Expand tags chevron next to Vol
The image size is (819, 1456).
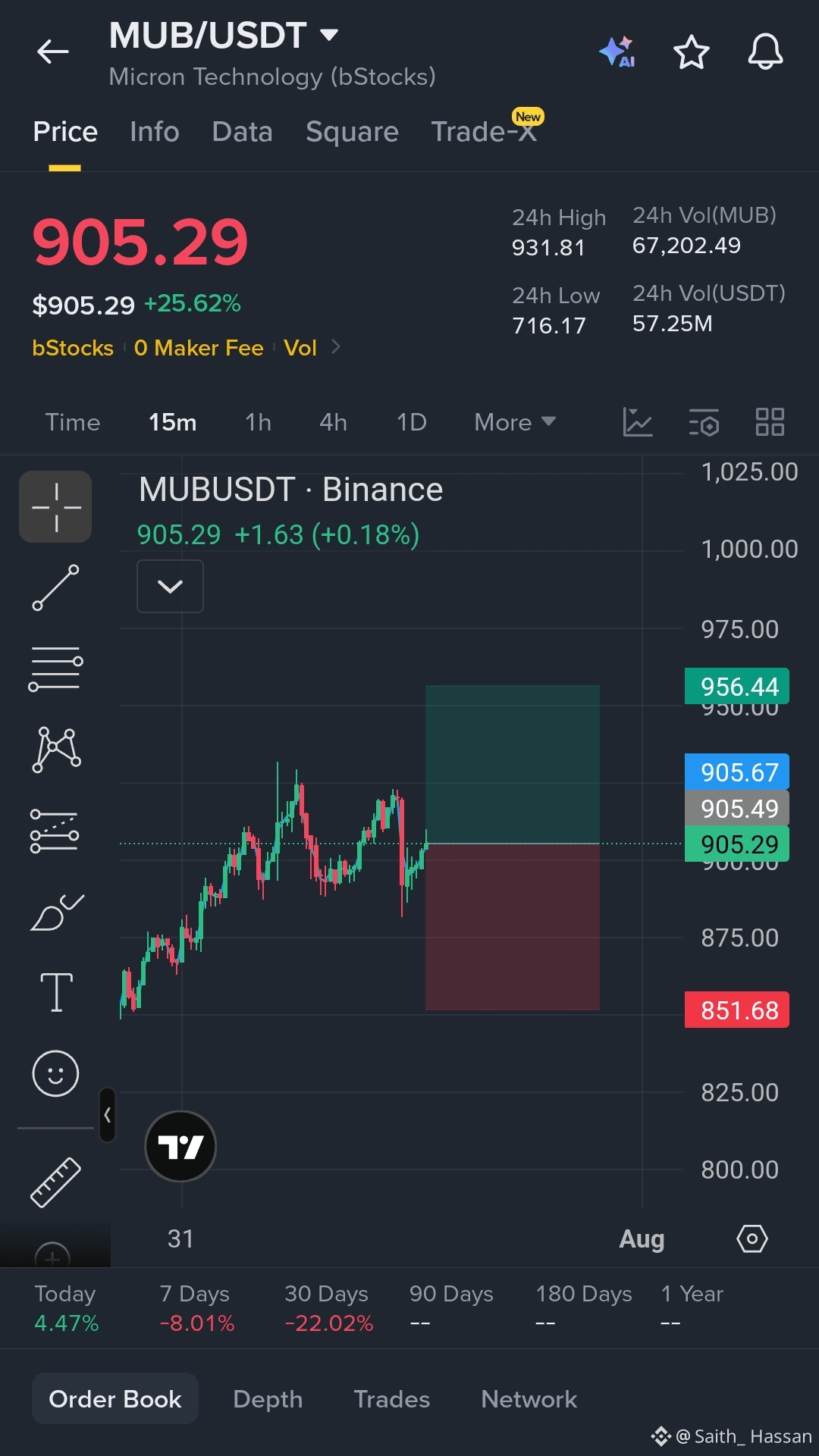[x=336, y=347]
